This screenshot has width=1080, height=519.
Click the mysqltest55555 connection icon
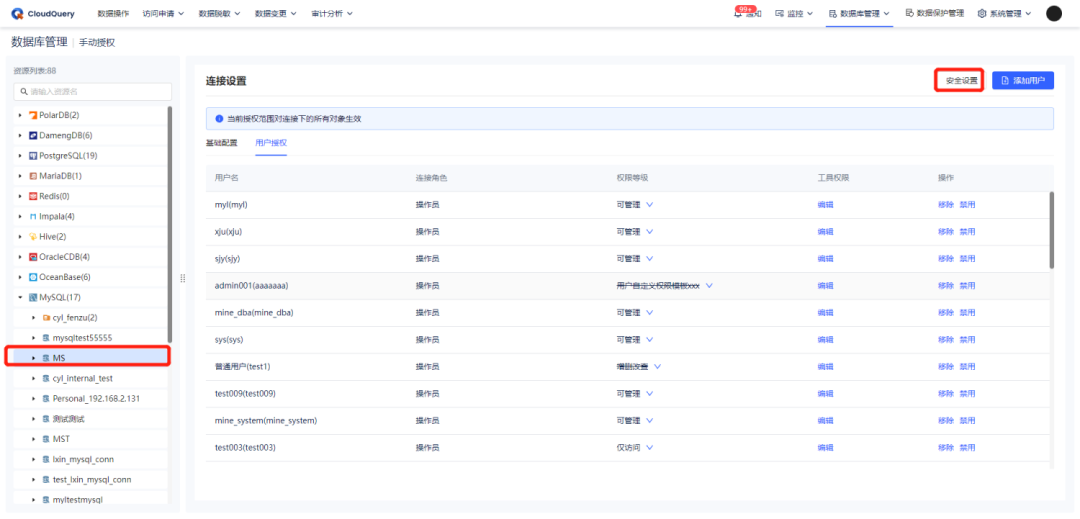[46, 338]
